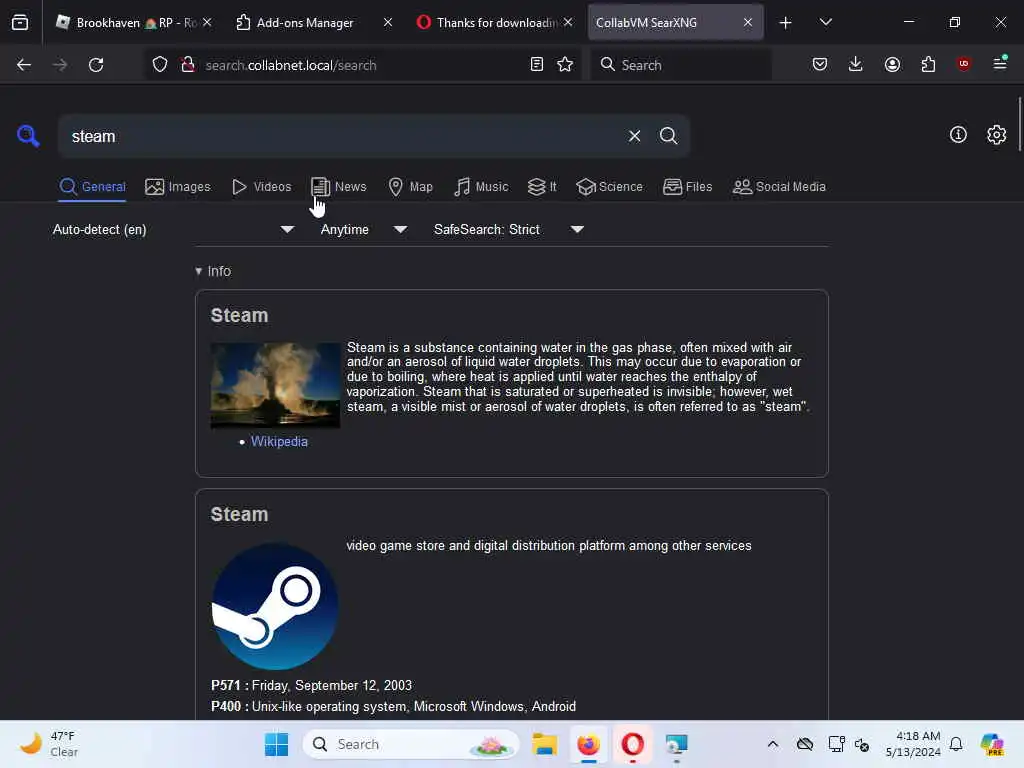The image size is (1024, 768).
Task: Open uBlock Origin extension icon
Action: pyautogui.click(x=963, y=64)
